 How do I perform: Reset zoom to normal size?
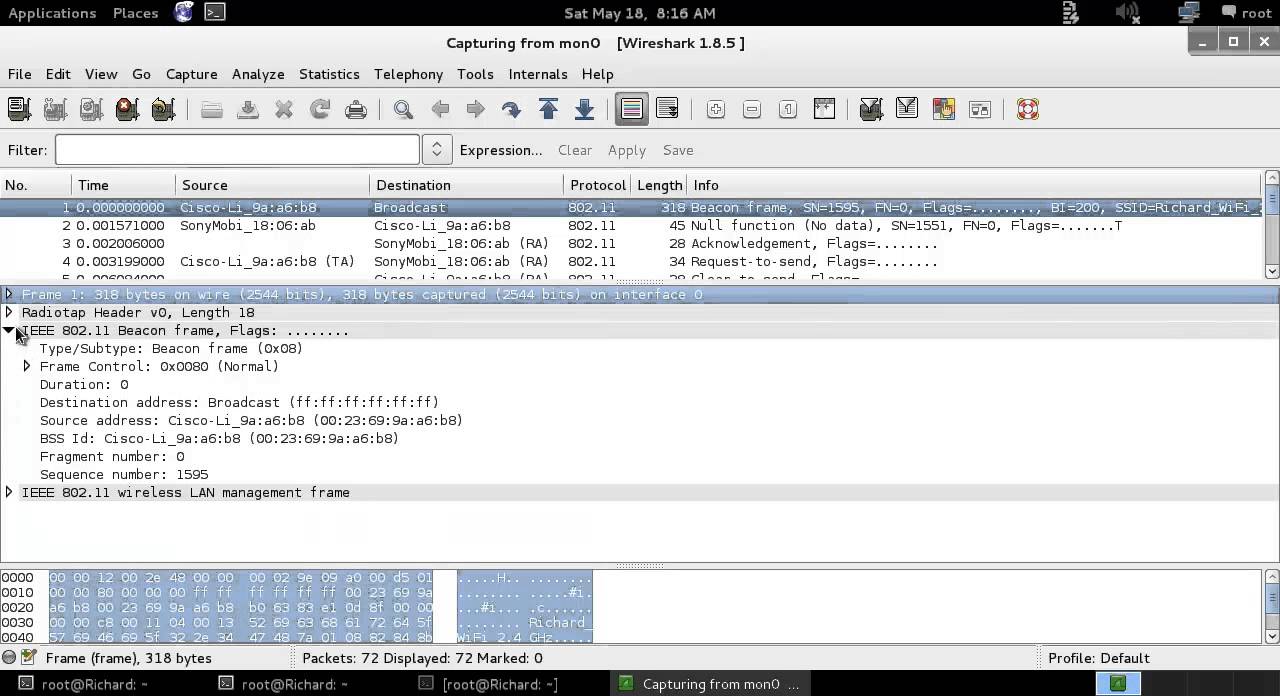point(788,109)
